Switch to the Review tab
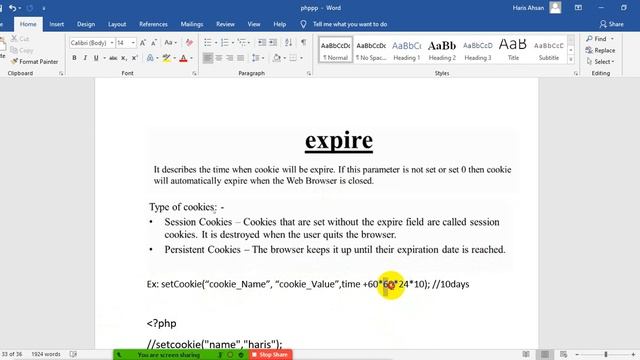 [225, 24]
